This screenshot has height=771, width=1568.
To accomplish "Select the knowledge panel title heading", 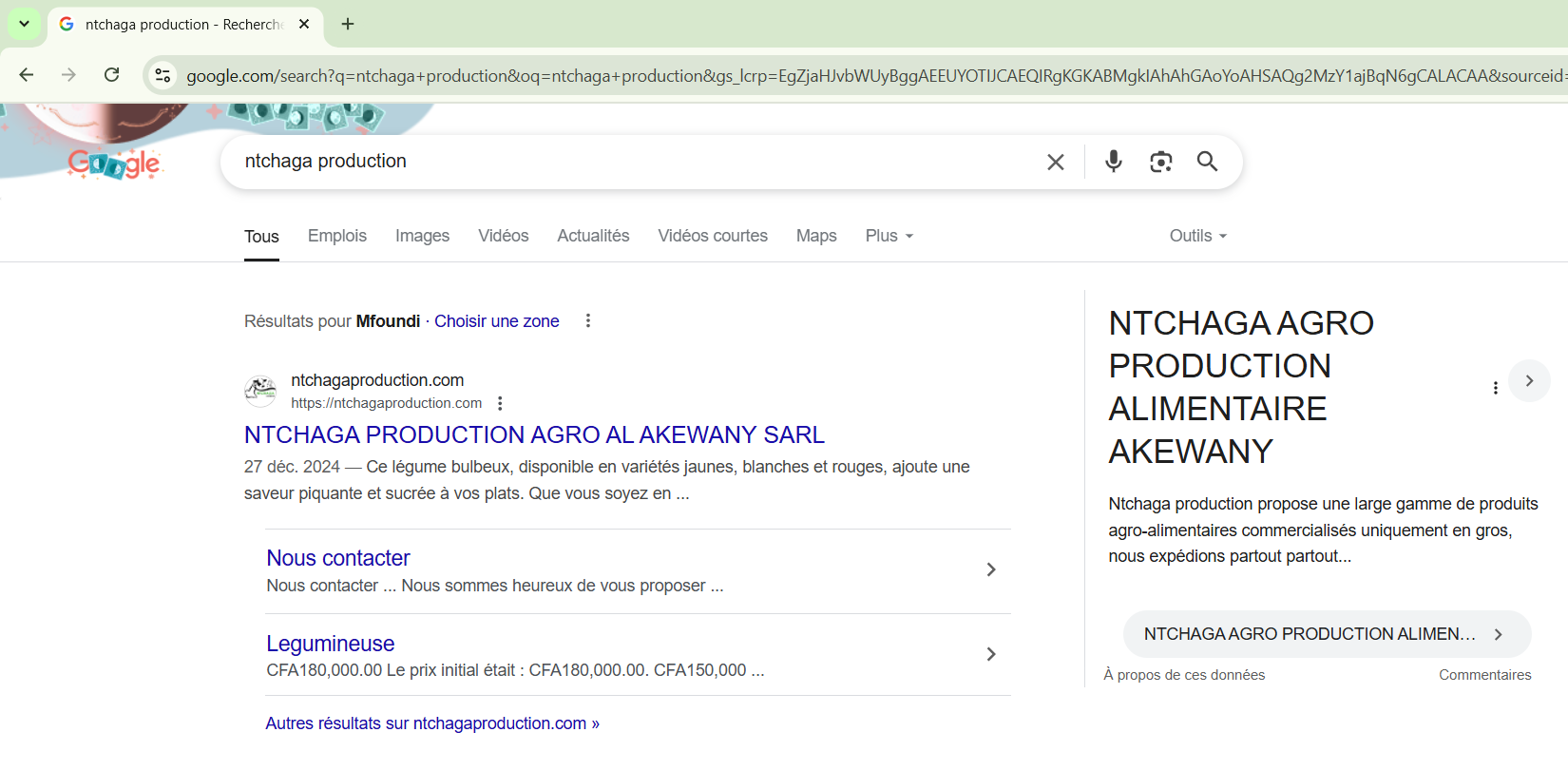I will pyautogui.click(x=1241, y=387).
